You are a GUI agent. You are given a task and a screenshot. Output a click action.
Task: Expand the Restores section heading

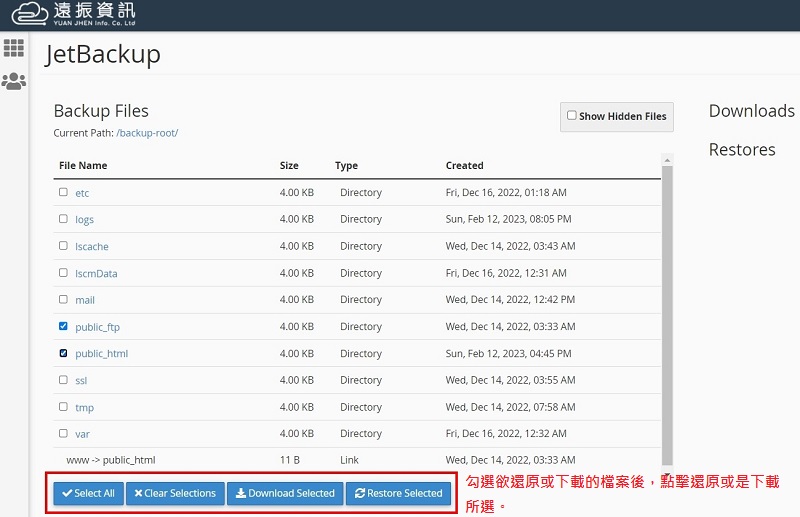[x=742, y=150]
